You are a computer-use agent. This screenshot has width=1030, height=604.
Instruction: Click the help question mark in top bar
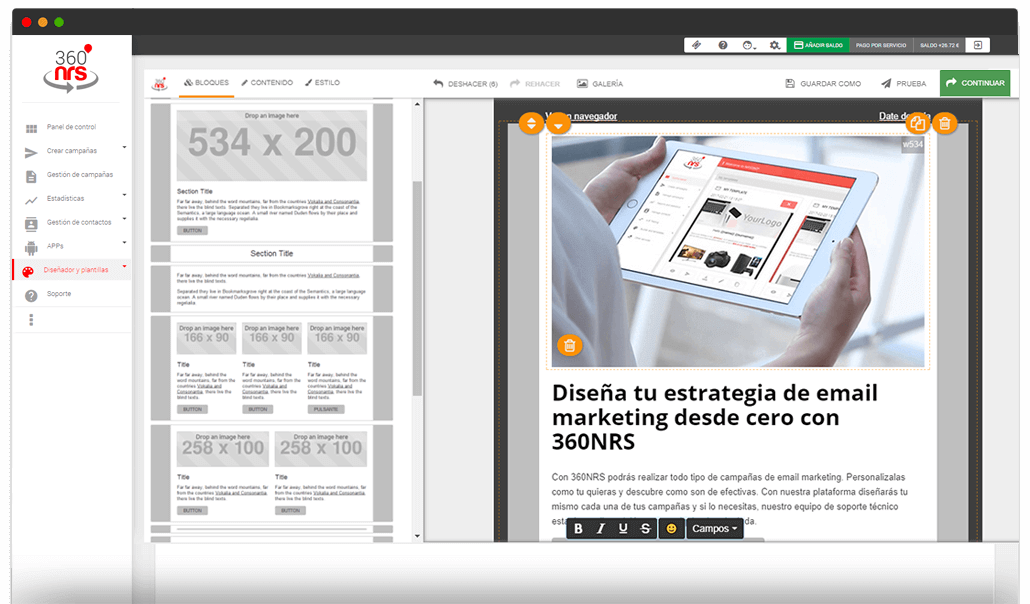pos(723,45)
